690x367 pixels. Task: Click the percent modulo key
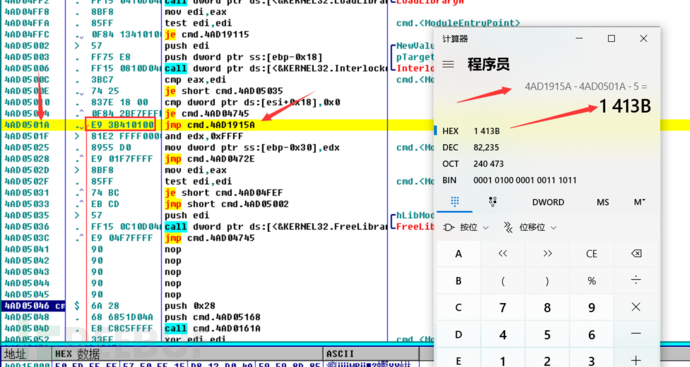click(x=591, y=280)
